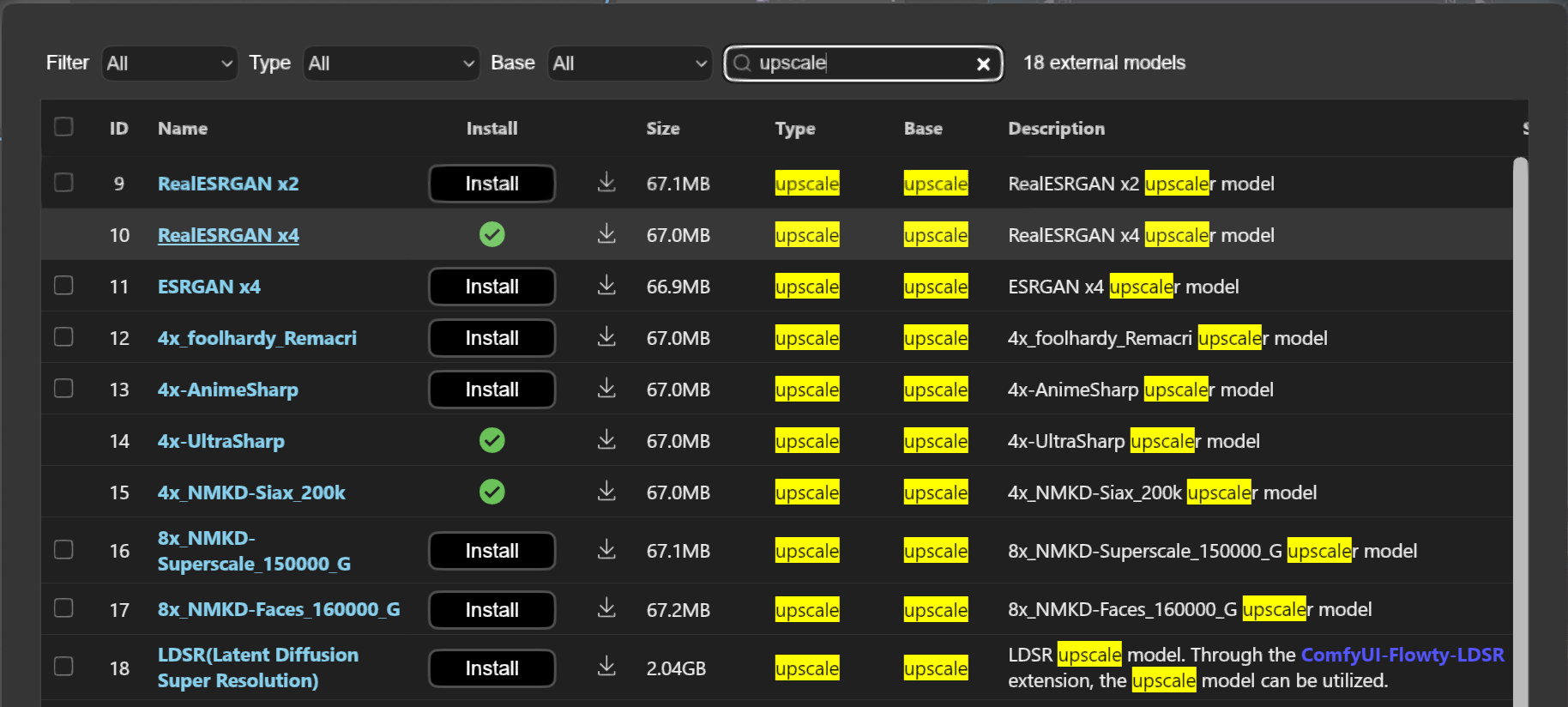This screenshot has height=707, width=1568.
Task: Click installed checkmark for 4x-UltraSharp
Action: (x=492, y=440)
